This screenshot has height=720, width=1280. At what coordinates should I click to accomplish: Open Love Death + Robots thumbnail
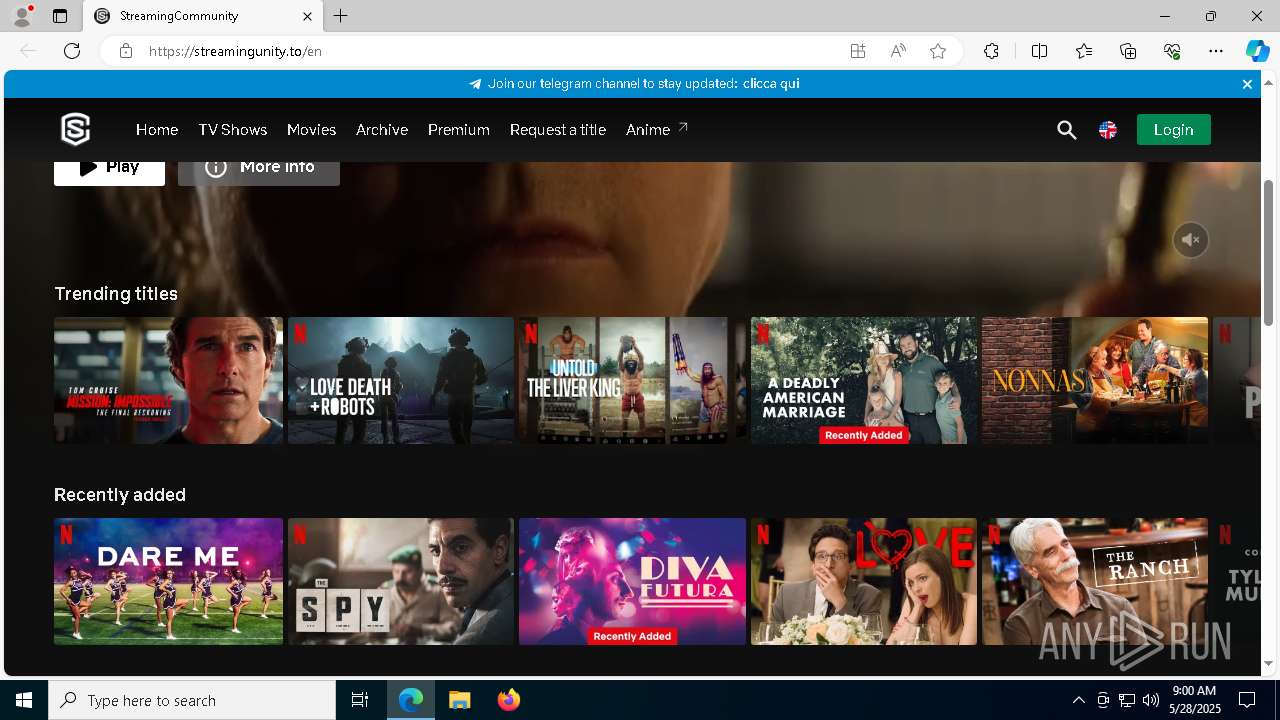(401, 380)
